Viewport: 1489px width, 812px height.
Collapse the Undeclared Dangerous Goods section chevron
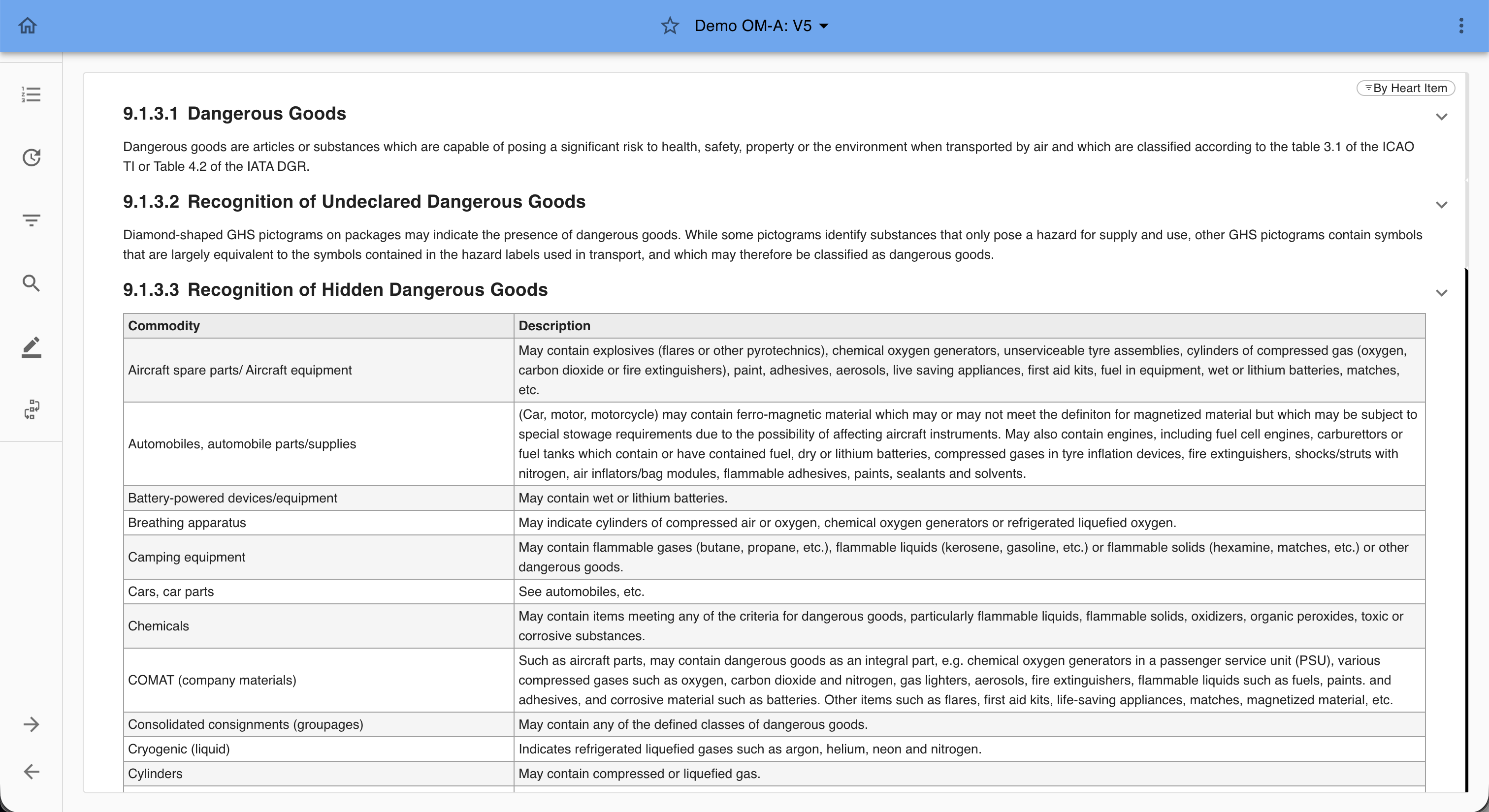coord(1441,205)
